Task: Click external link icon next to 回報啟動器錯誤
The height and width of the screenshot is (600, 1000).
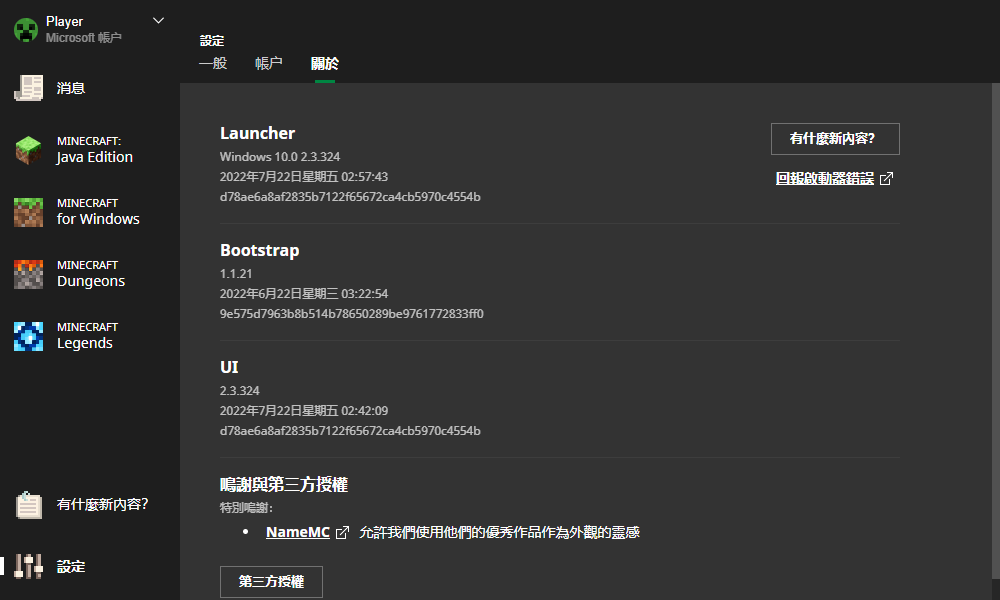Action: [886, 179]
